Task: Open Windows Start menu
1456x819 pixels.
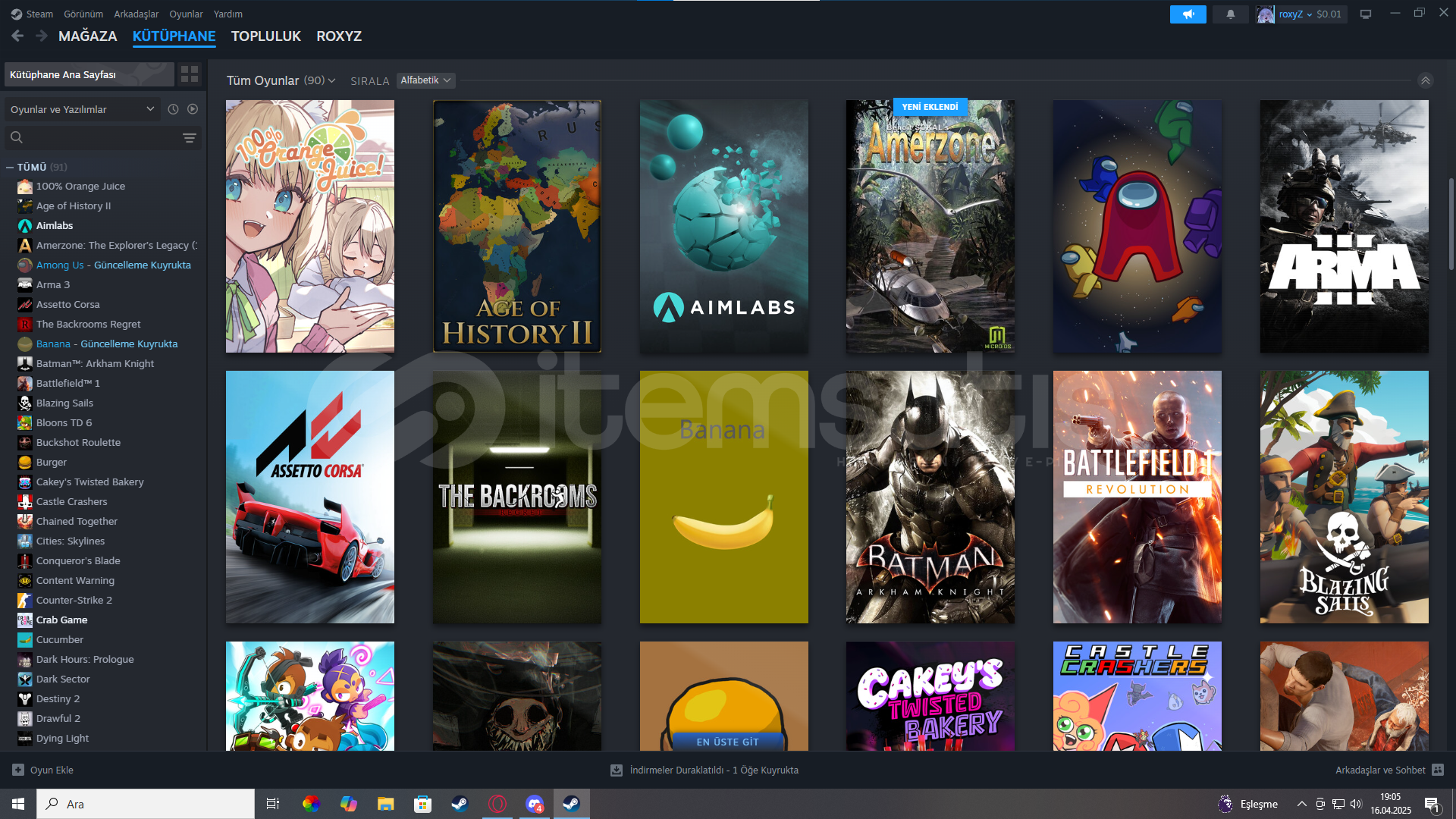Action: pos(18,804)
